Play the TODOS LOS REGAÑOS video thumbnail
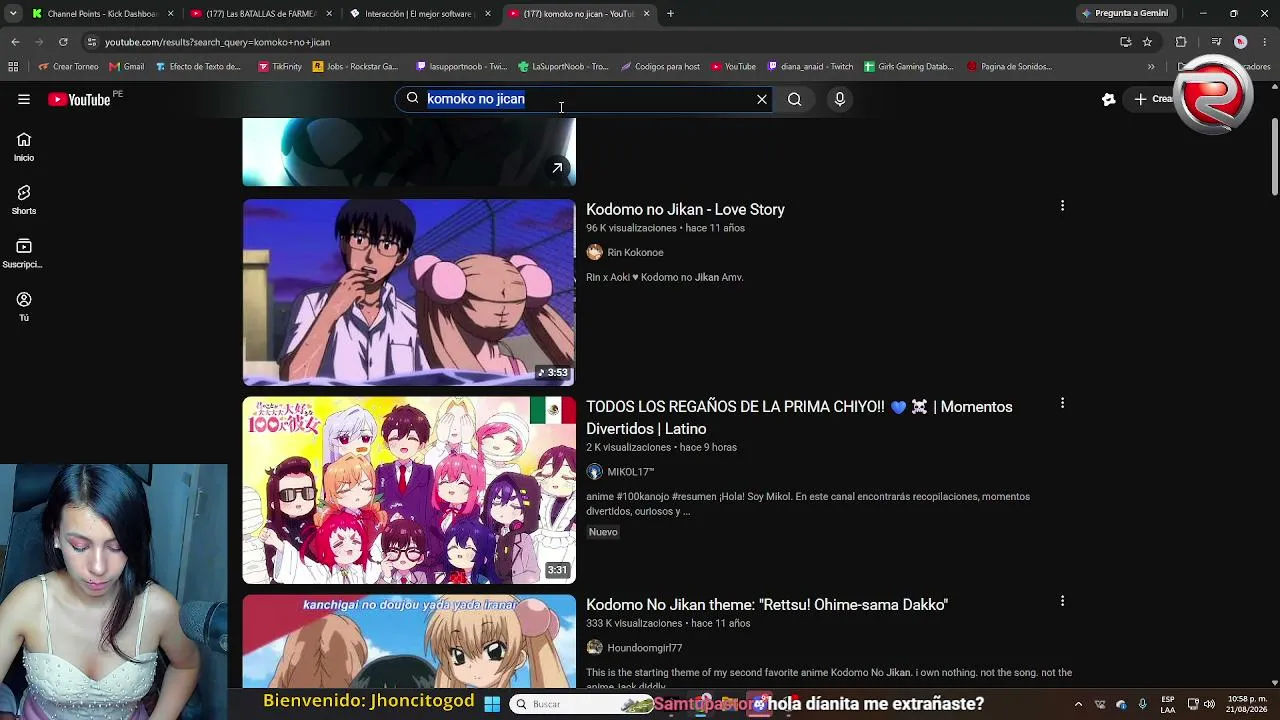 click(409, 490)
